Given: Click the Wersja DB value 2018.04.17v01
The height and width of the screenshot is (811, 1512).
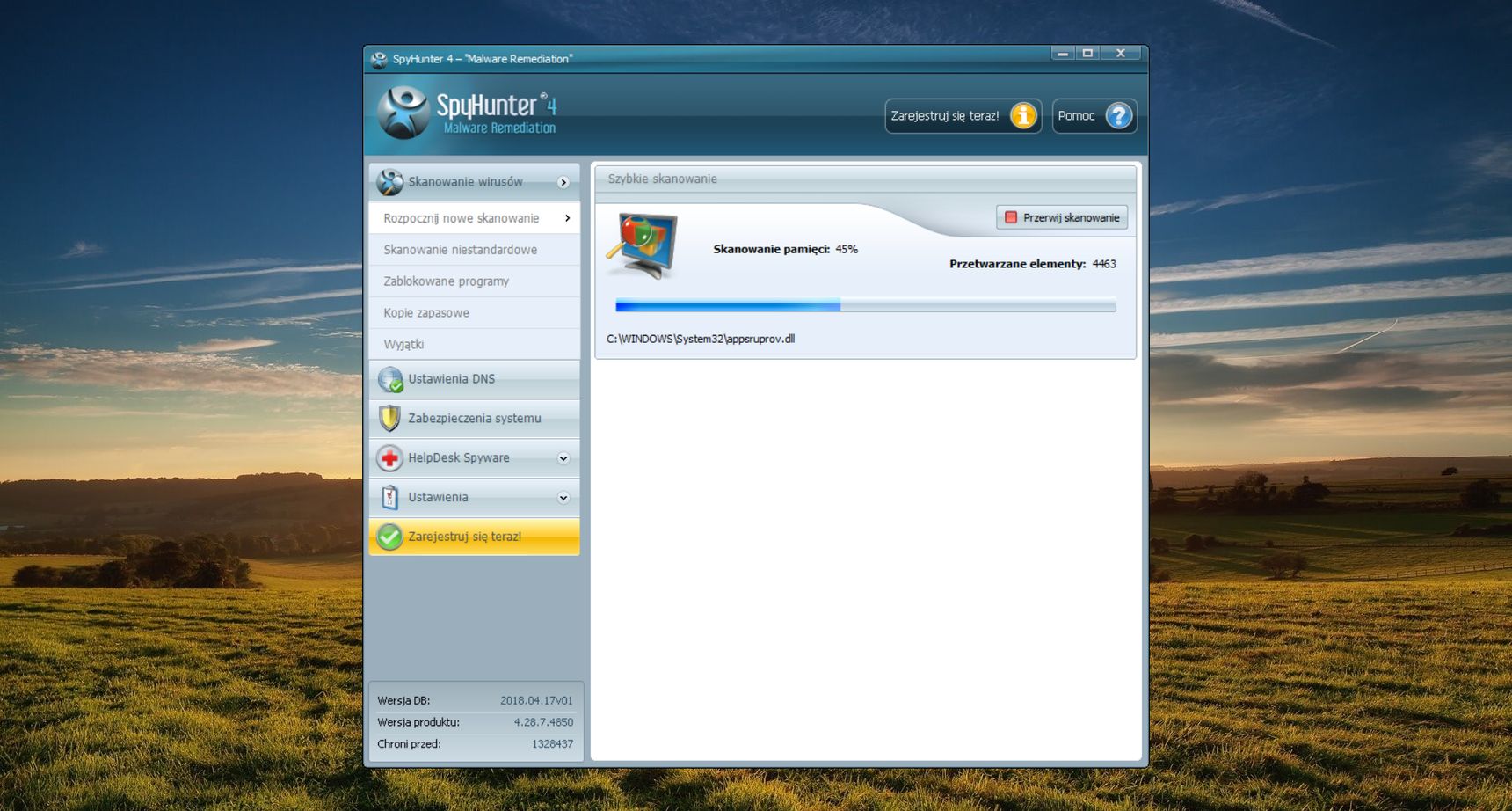Looking at the screenshot, I should point(536,701).
